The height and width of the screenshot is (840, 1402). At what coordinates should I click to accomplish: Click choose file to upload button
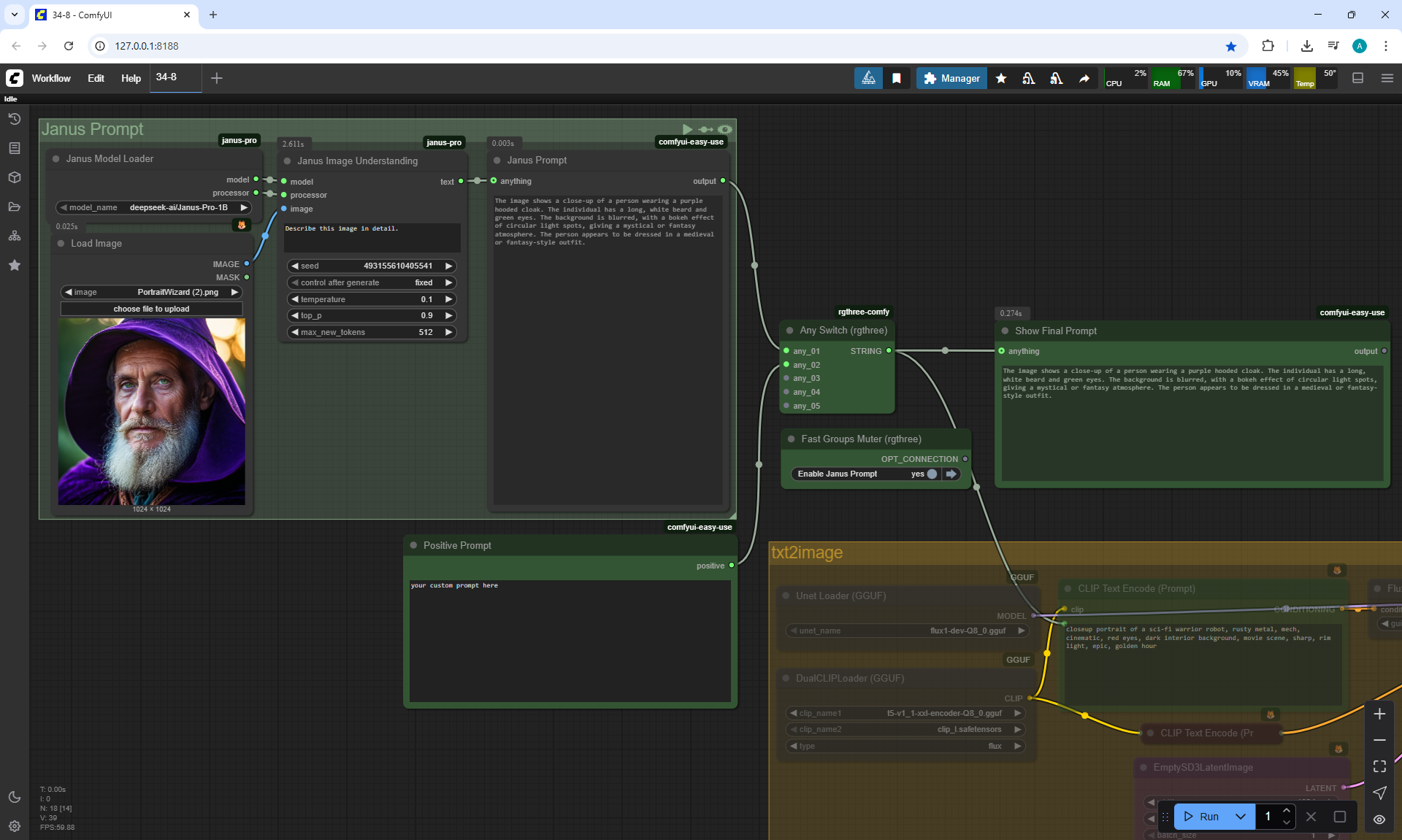coord(151,309)
